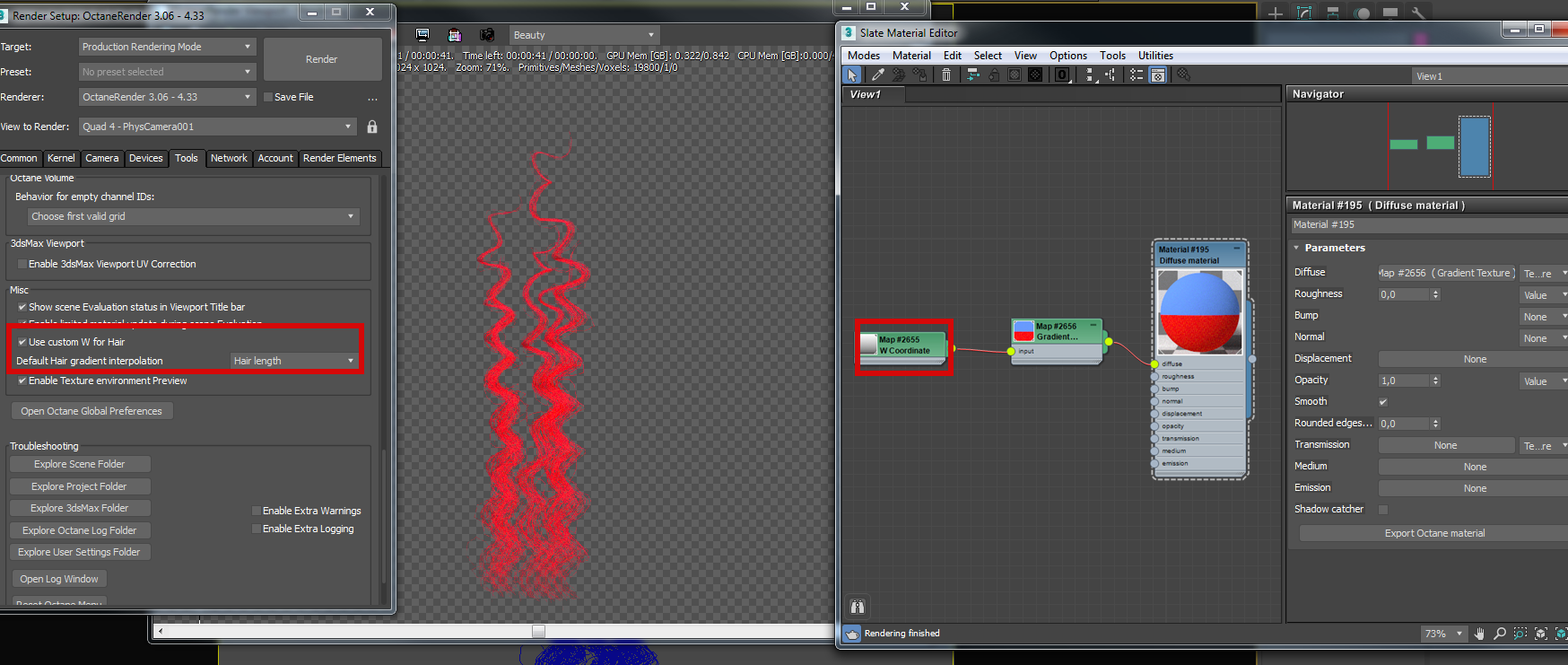Toggle Show Shaded Material in Viewport icon

pos(1015,75)
